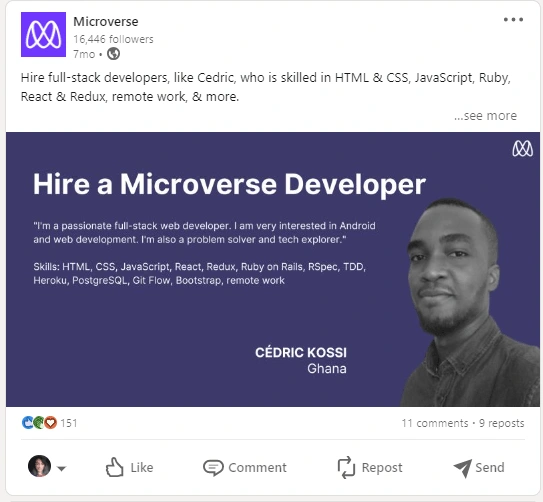Expand post text with see more

[486, 116]
